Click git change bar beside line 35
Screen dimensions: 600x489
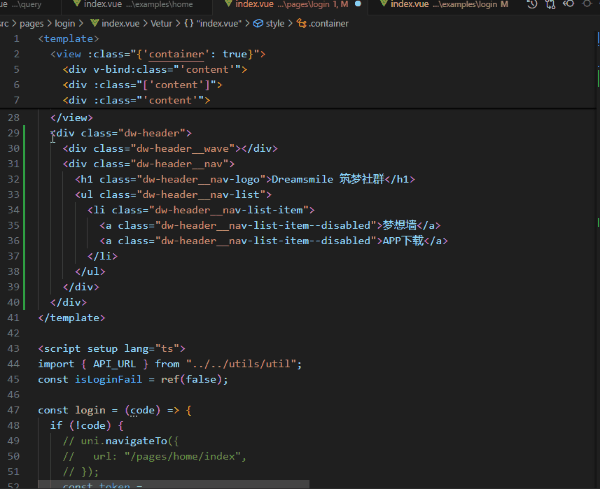point(24,225)
